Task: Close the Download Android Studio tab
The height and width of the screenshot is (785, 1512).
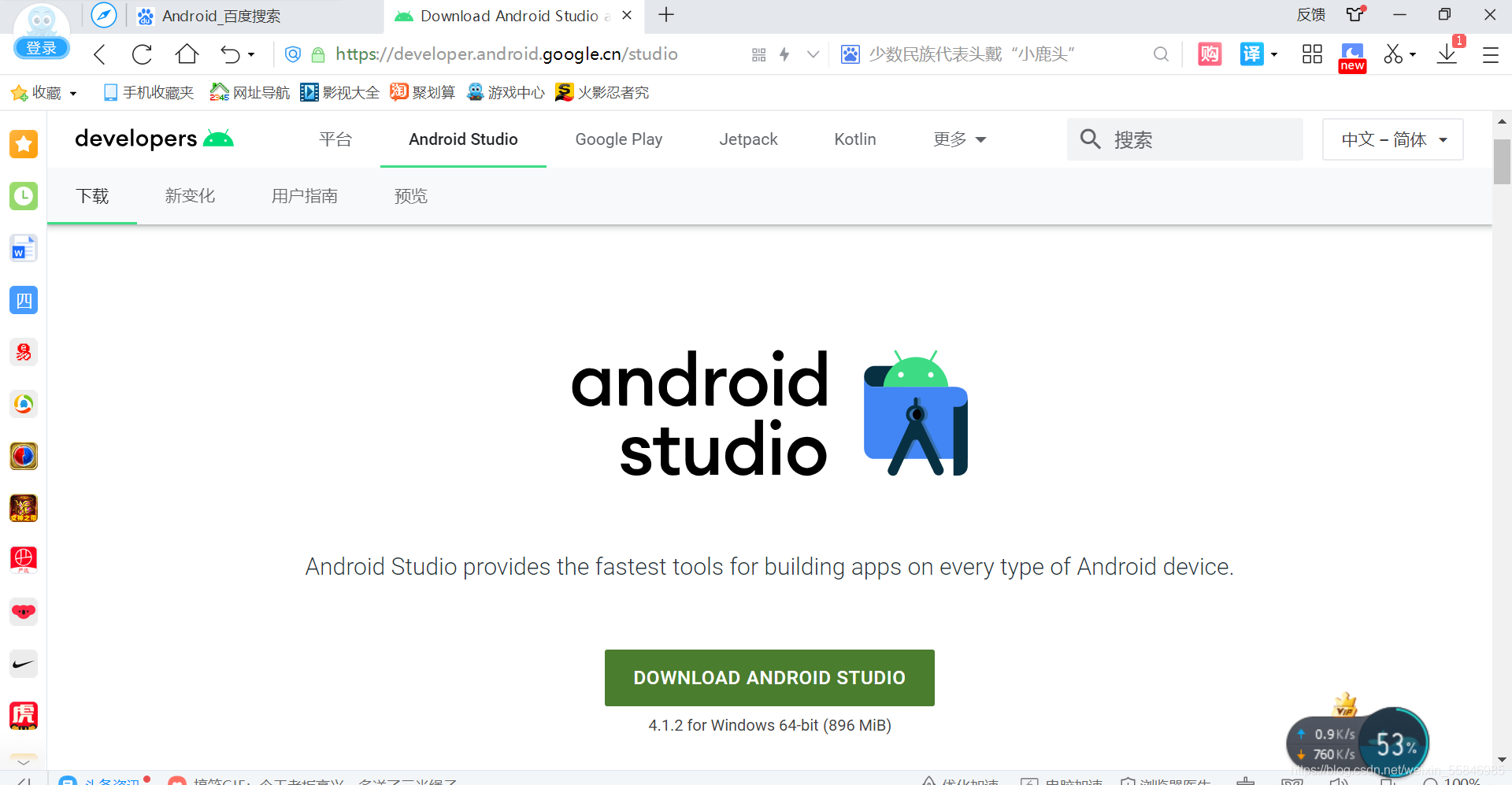Action: (x=627, y=15)
